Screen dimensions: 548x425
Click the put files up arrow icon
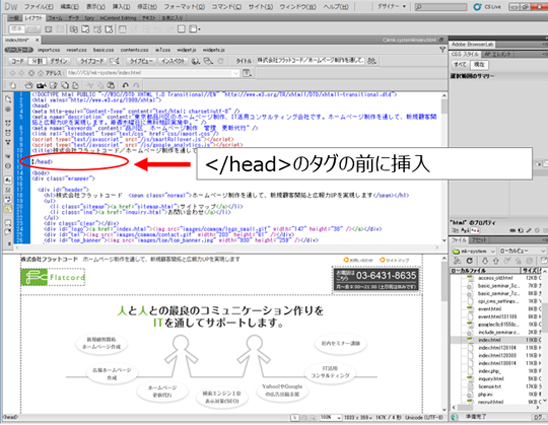click(496, 261)
